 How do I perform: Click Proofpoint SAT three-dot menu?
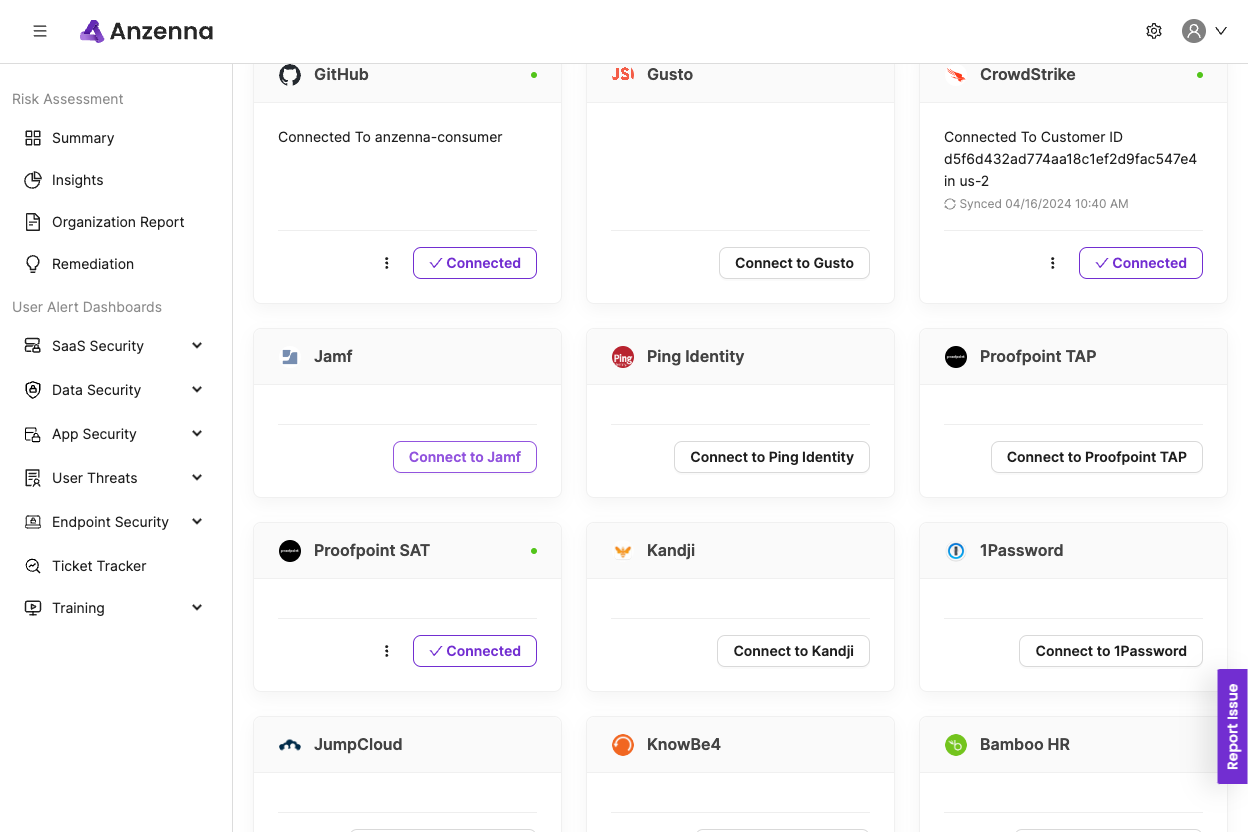(x=387, y=651)
